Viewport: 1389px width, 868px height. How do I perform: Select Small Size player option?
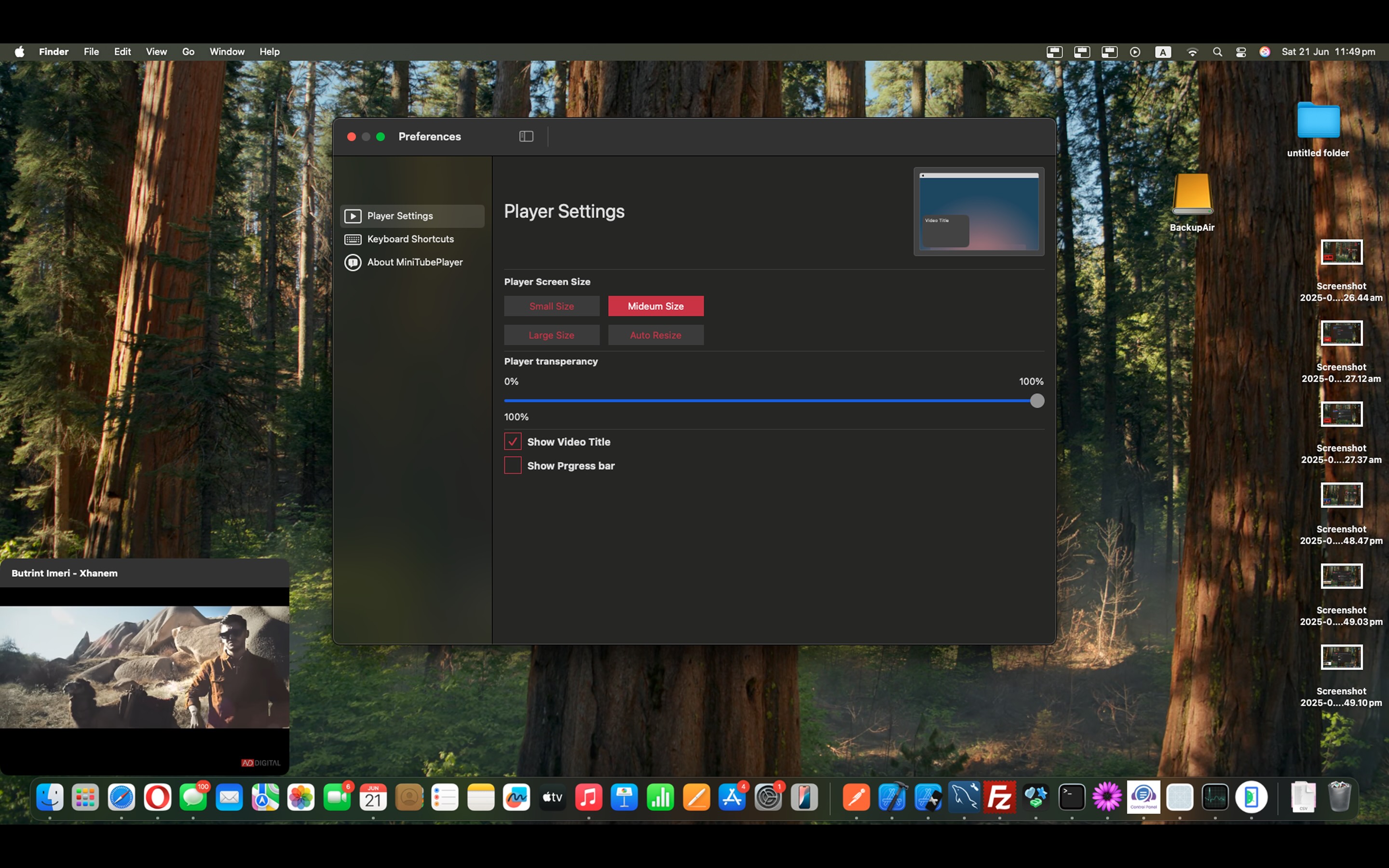(x=551, y=306)
